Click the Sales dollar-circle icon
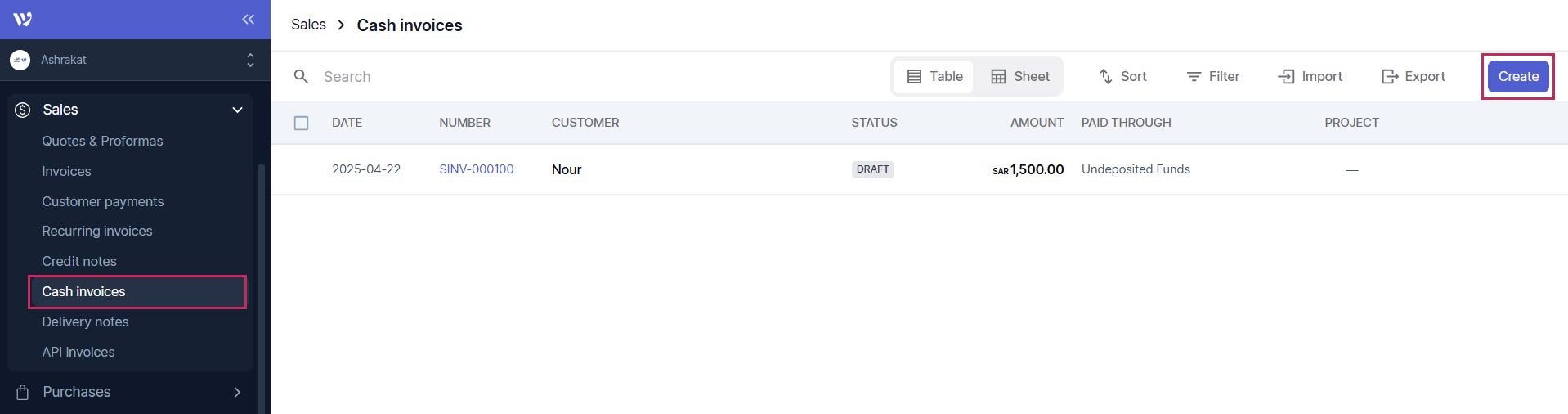Viewport: 1568px width, 414px height. tap(23, 110)
